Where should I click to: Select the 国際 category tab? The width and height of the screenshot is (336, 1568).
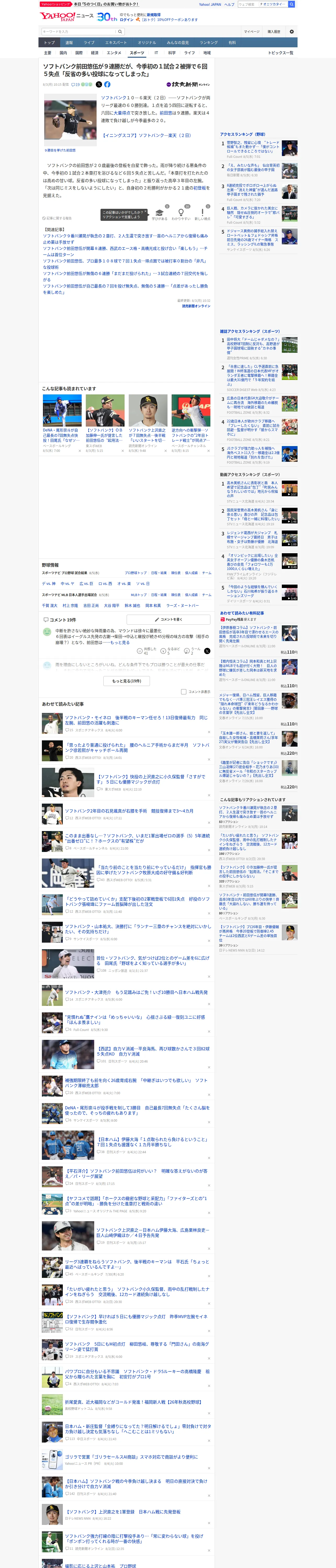[79, 53]
